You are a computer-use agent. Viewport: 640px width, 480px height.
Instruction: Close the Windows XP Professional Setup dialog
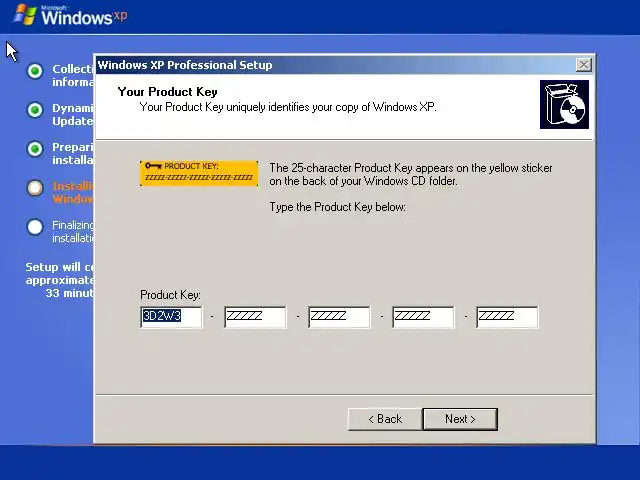[x=584, y=65]
